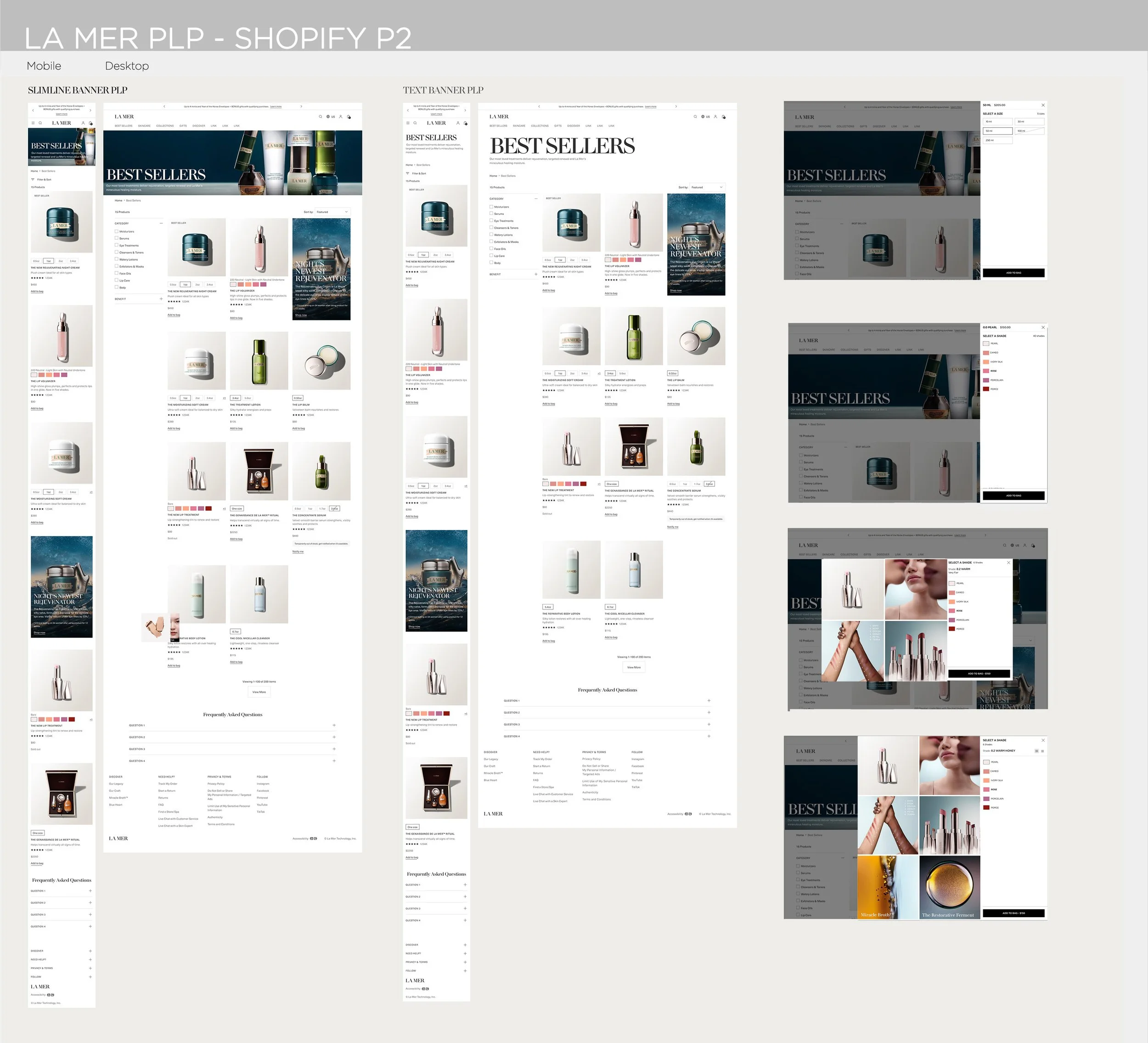Open shopping bag icon in text banner desktop header

[724, 117]
